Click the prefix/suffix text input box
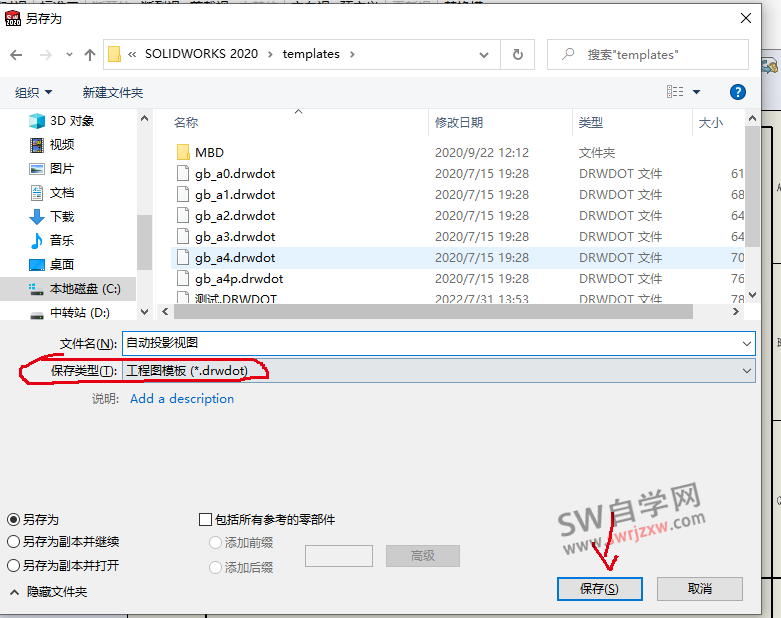Viewport: 781px width, 618px height. (x=339, y=556)
